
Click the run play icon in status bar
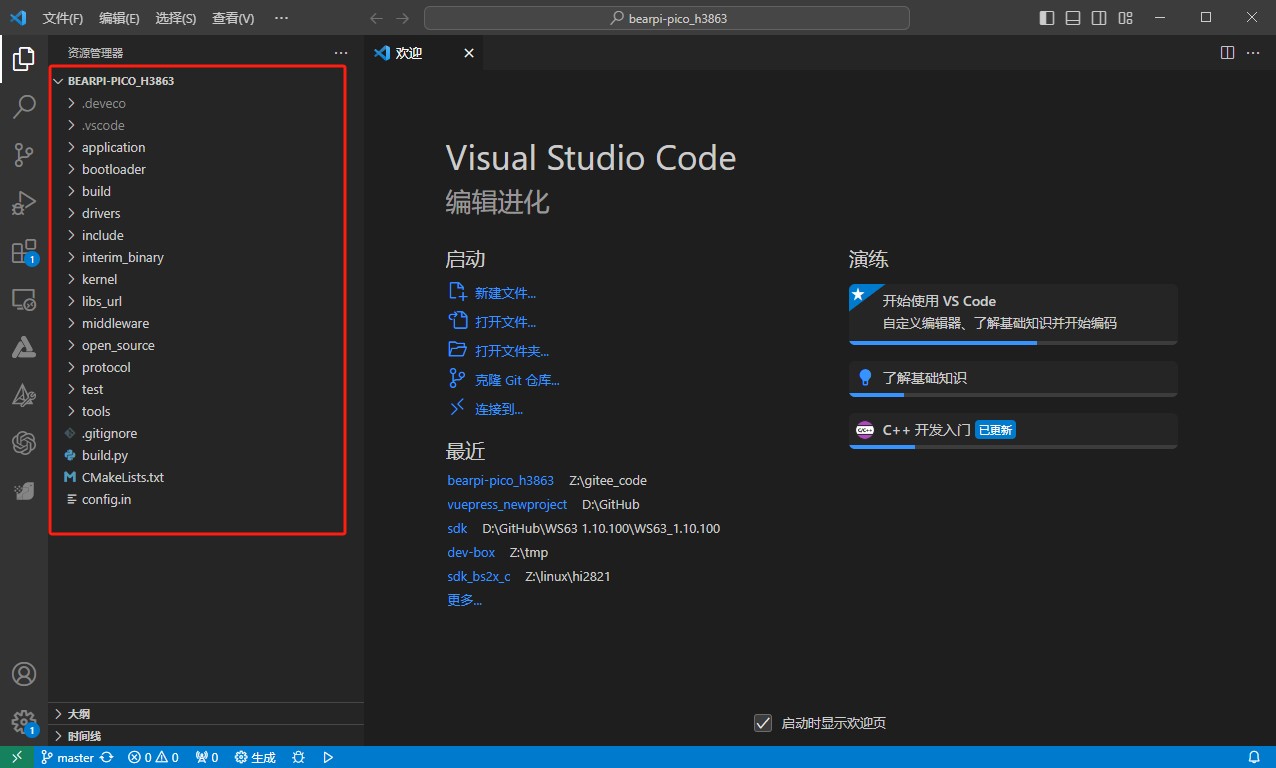coord(328,758)
